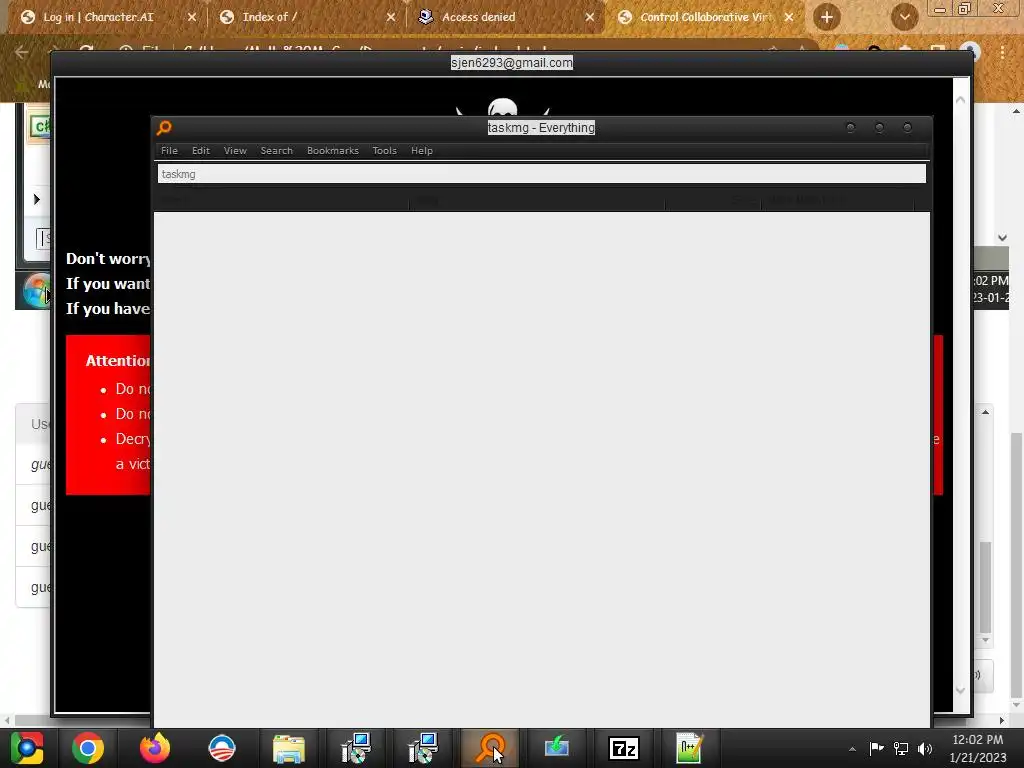Click the Everything magnifier icon in title bar
This screenshot has height=768, width=1024.
pos(165,127)
